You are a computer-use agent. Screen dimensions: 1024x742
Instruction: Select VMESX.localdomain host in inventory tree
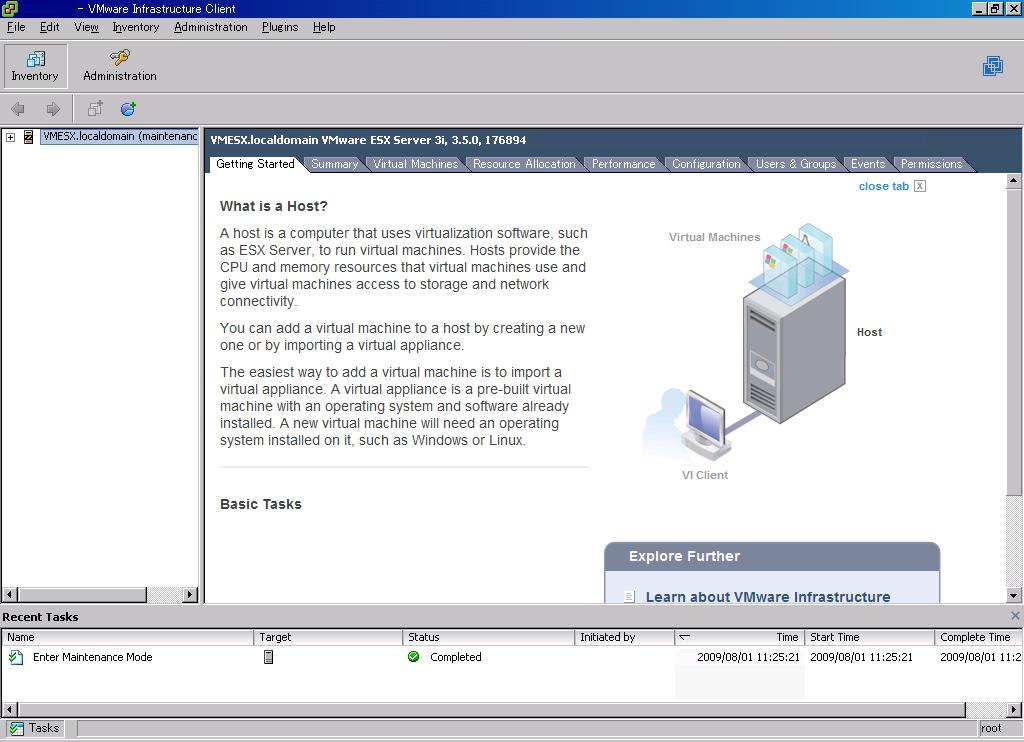pyautogui.click(x=120, y=137)
